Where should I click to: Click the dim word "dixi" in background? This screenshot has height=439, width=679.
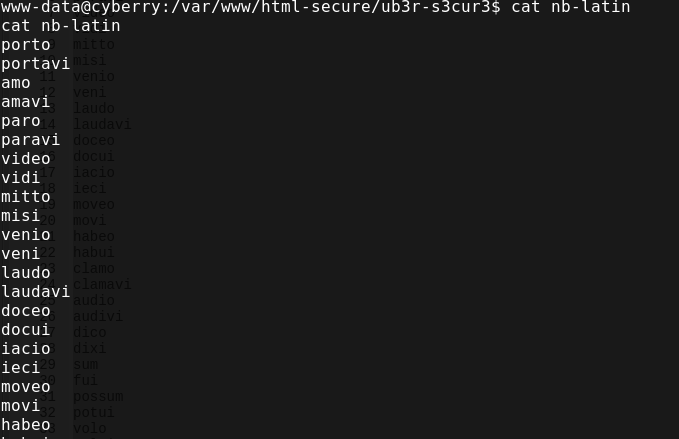tap(89, 349)
